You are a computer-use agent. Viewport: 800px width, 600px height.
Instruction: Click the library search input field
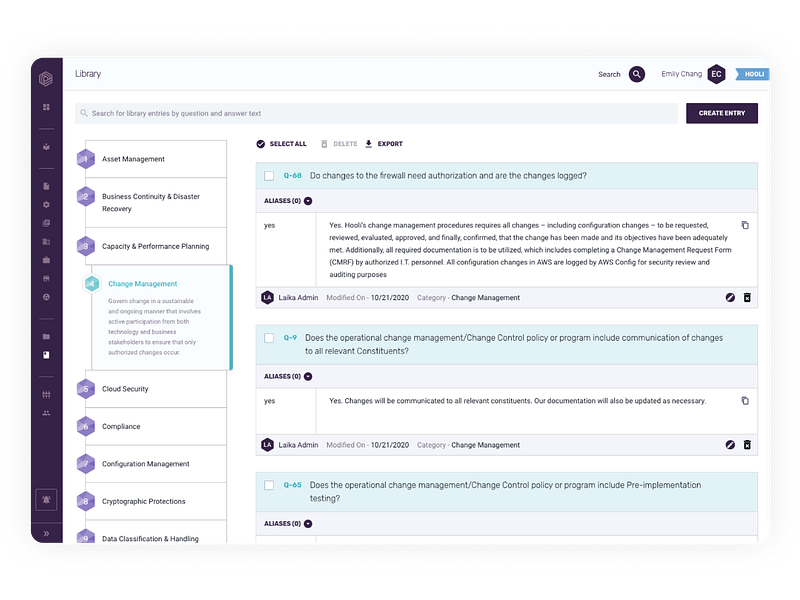click(377, 113)
